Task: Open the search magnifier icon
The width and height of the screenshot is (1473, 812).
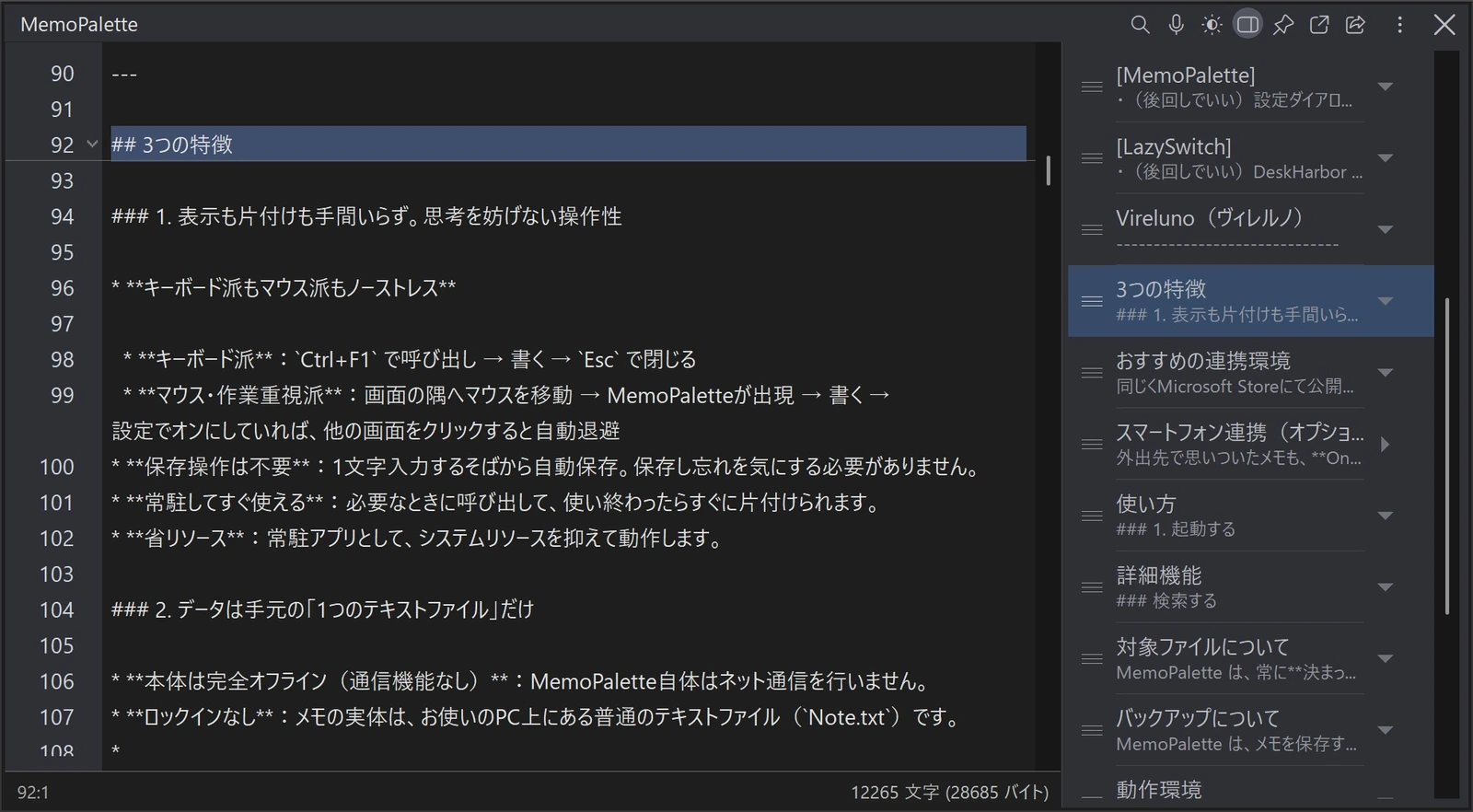Action: point(1140,25)
